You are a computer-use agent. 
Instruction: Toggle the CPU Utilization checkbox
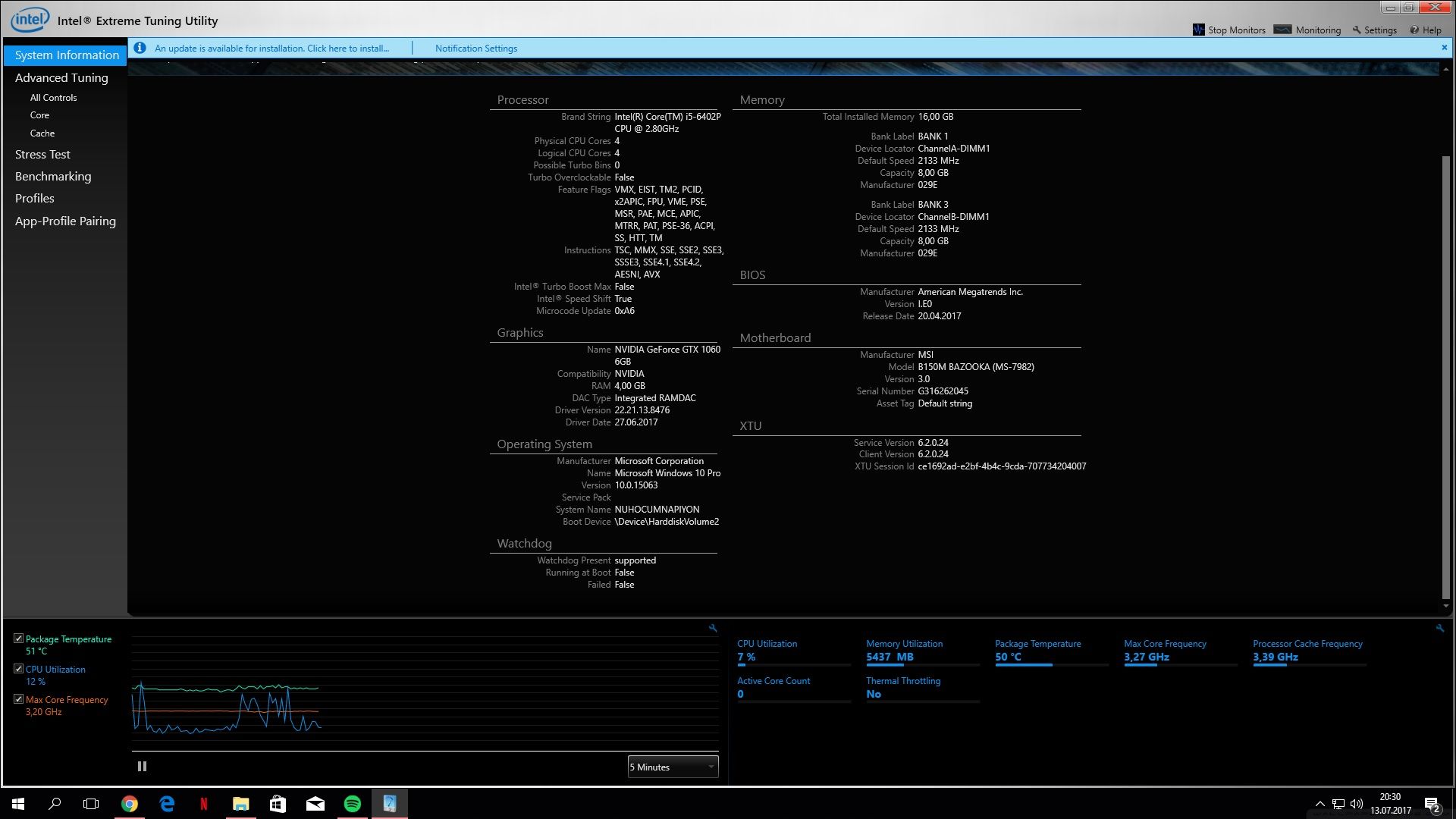(18, 669)
